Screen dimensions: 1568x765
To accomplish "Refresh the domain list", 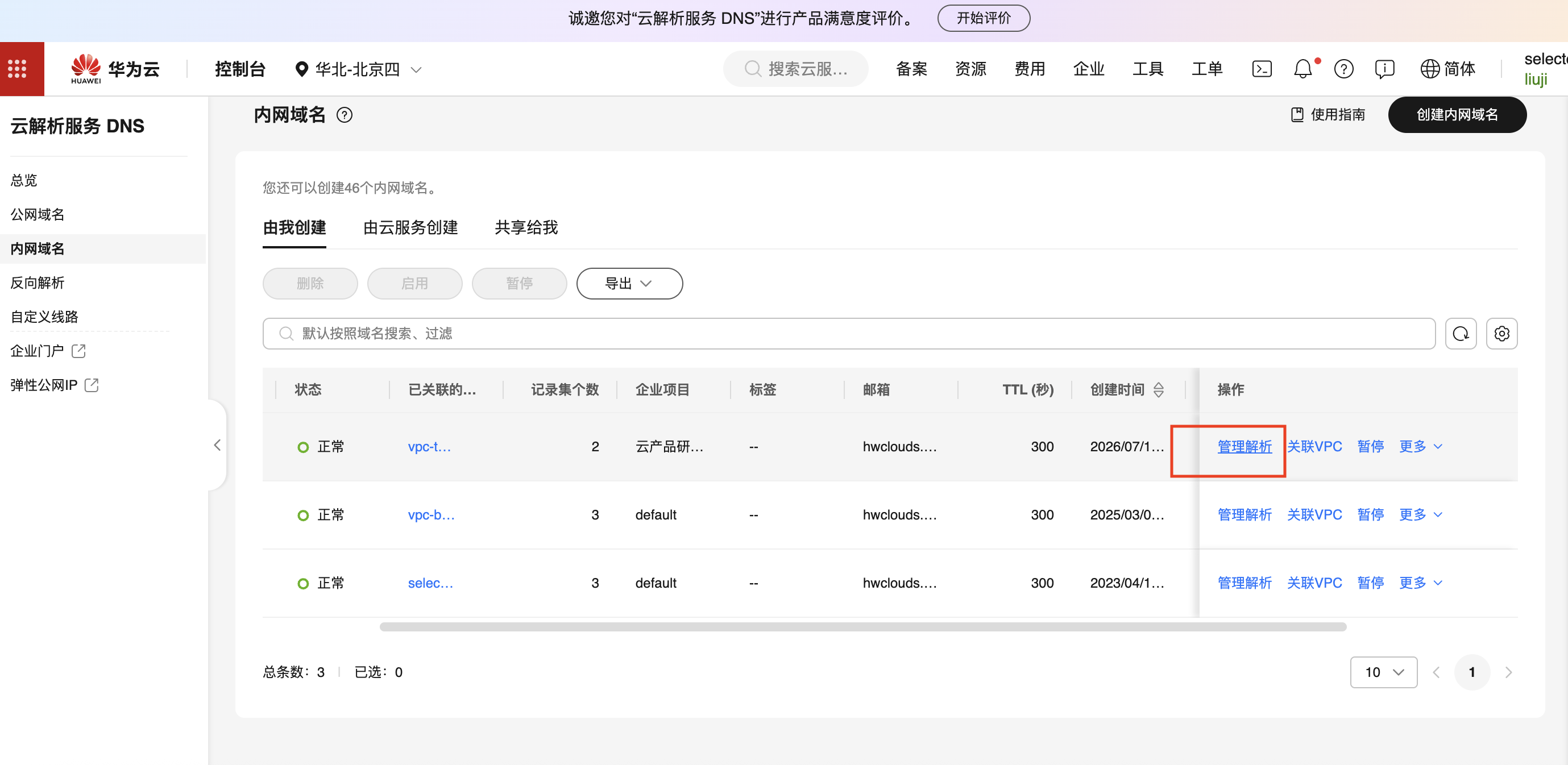I will click(1460, 334).
